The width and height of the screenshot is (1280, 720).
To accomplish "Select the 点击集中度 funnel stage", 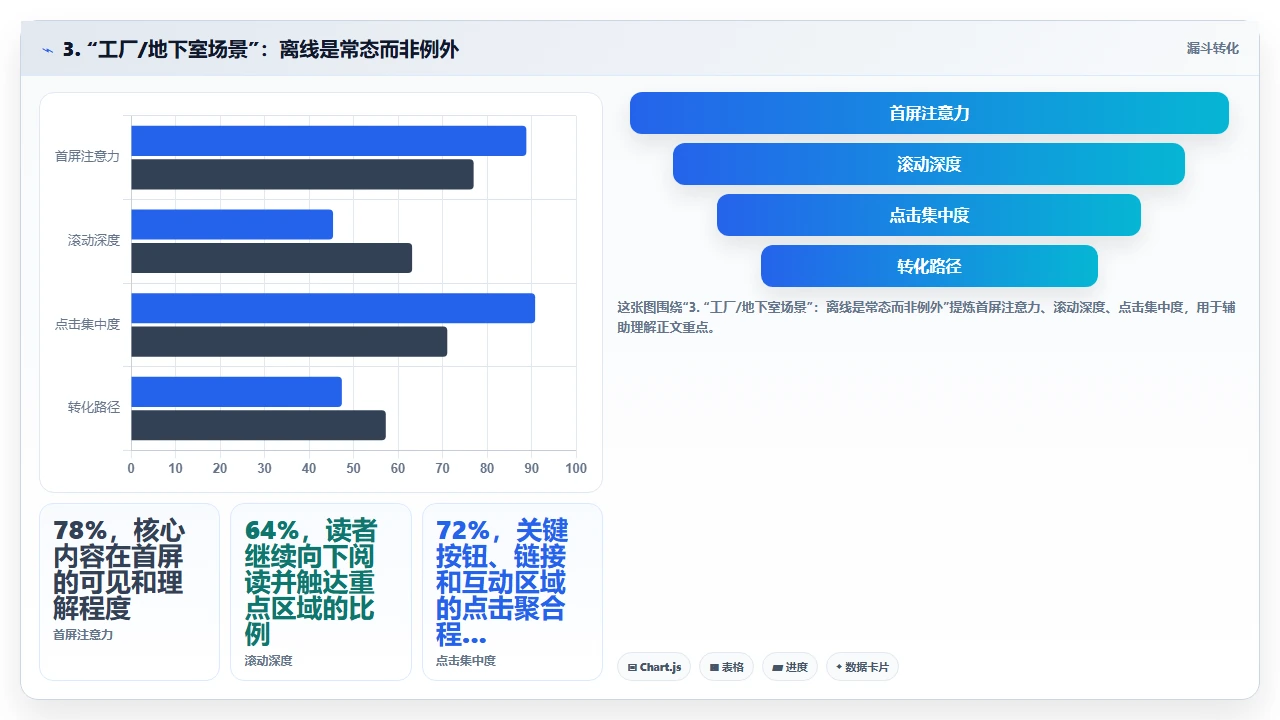I will pos(929,215).
